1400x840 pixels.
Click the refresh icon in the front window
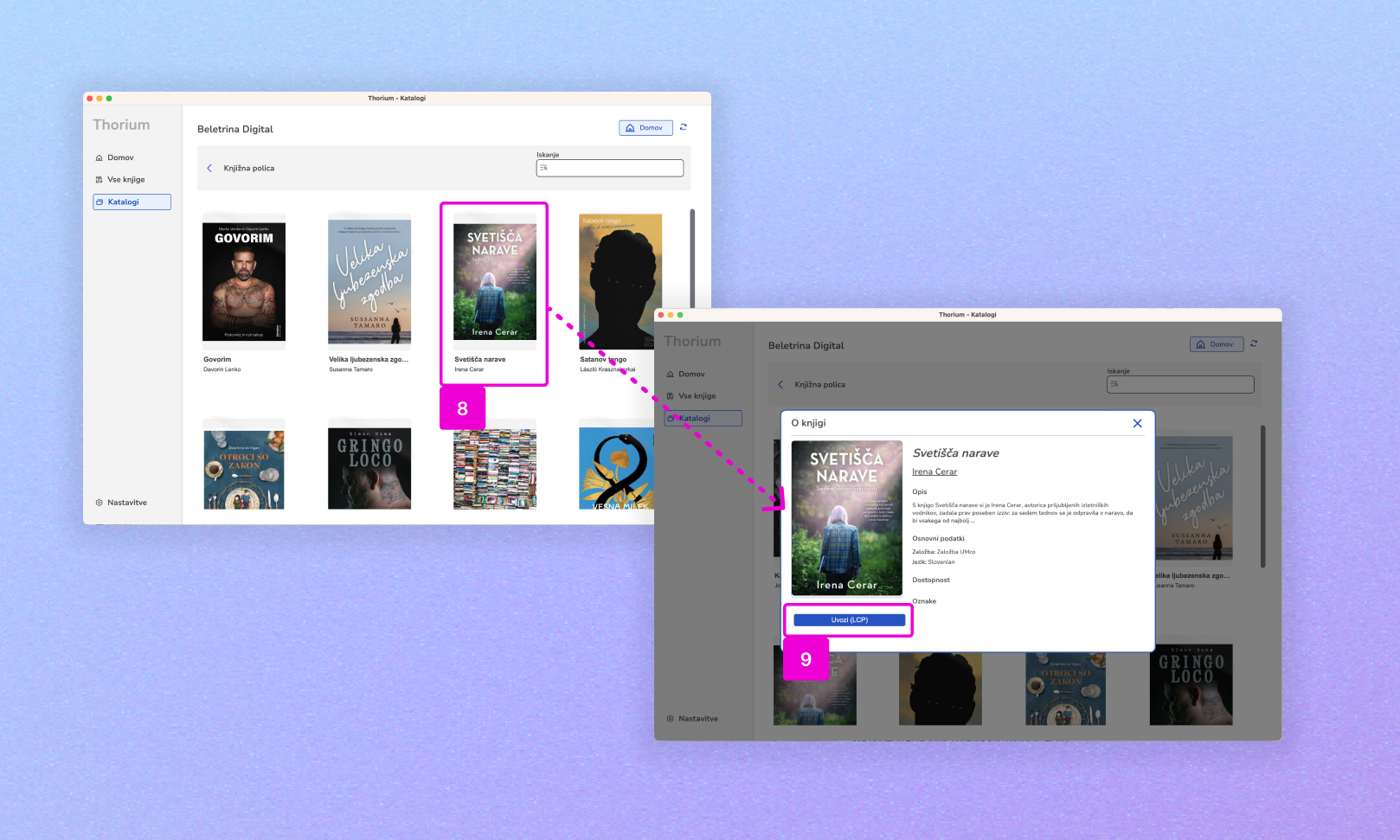coord(1255,343)
